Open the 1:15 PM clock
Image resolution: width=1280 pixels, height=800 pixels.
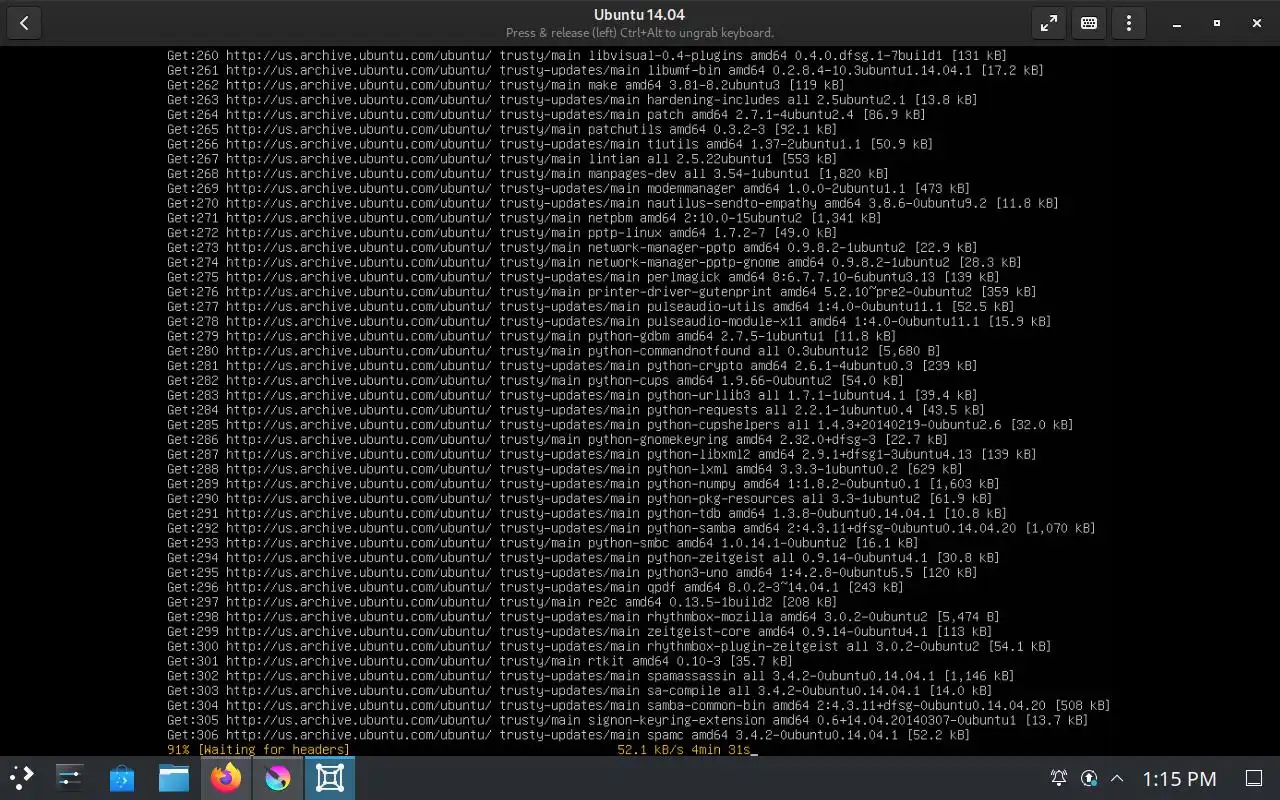pyautogui.click(x=1179, y=778)
